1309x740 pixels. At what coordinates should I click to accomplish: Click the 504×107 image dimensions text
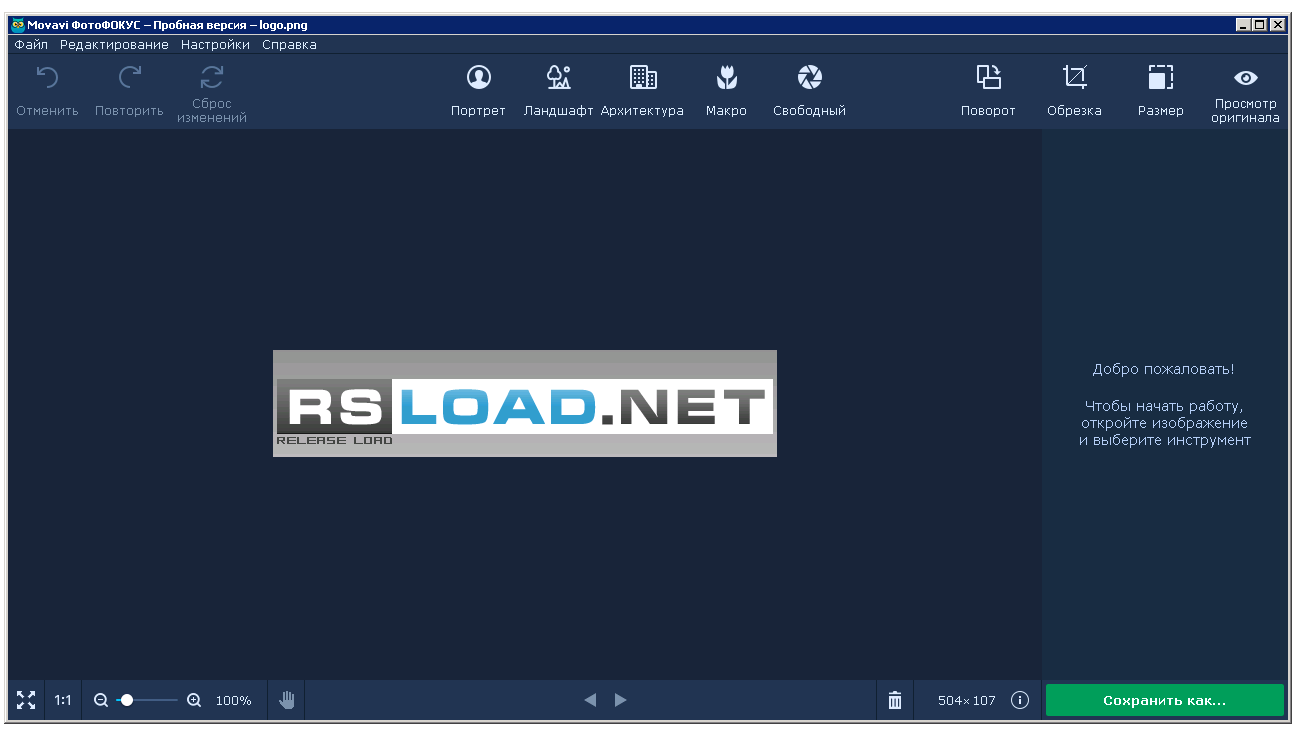pos(967,700)
